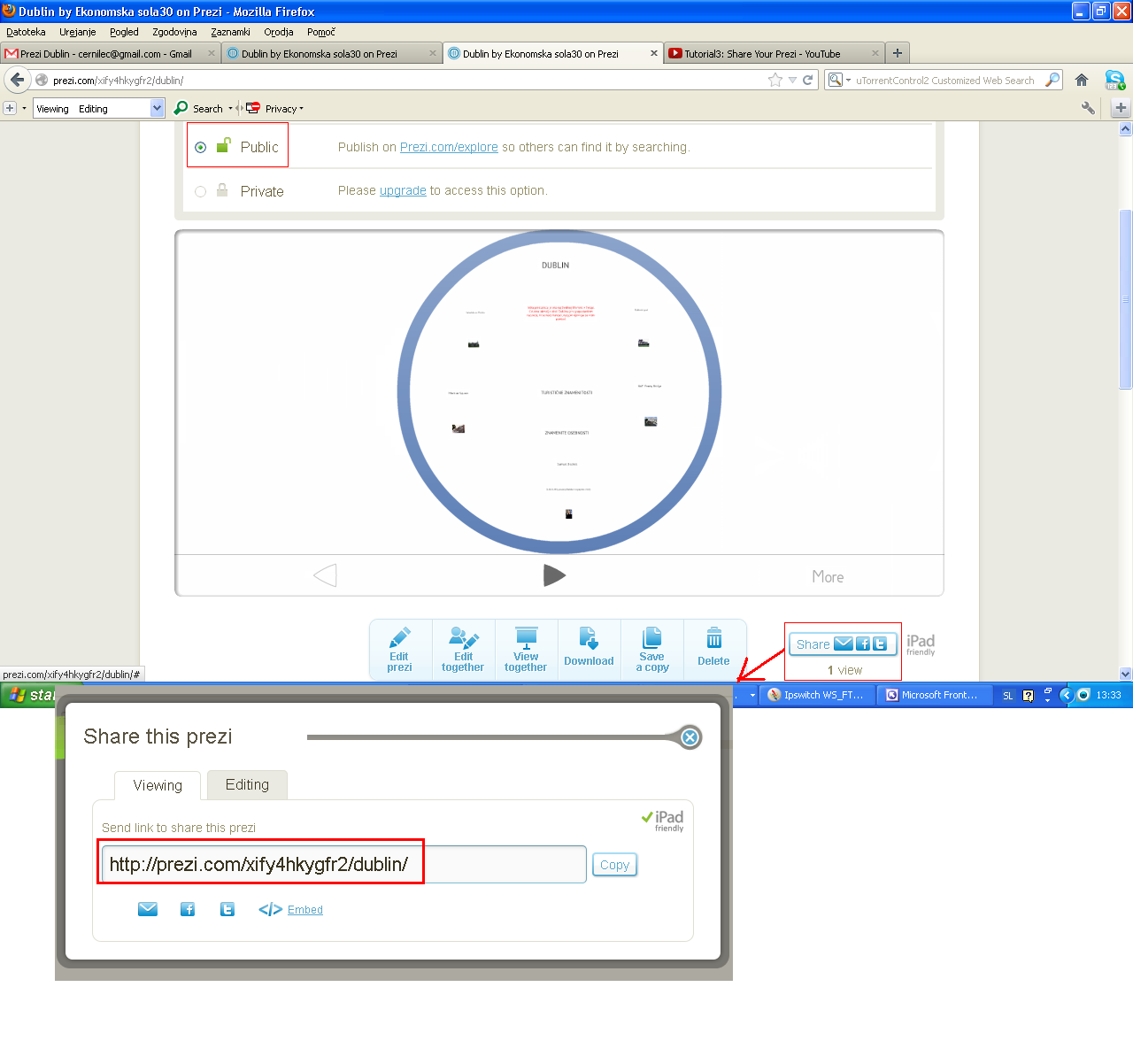Image resolution: width=1133 pixels, height=1064 pixels.
Task: Close the active Dublin Prezi tab
Action: tap(654, 53)
